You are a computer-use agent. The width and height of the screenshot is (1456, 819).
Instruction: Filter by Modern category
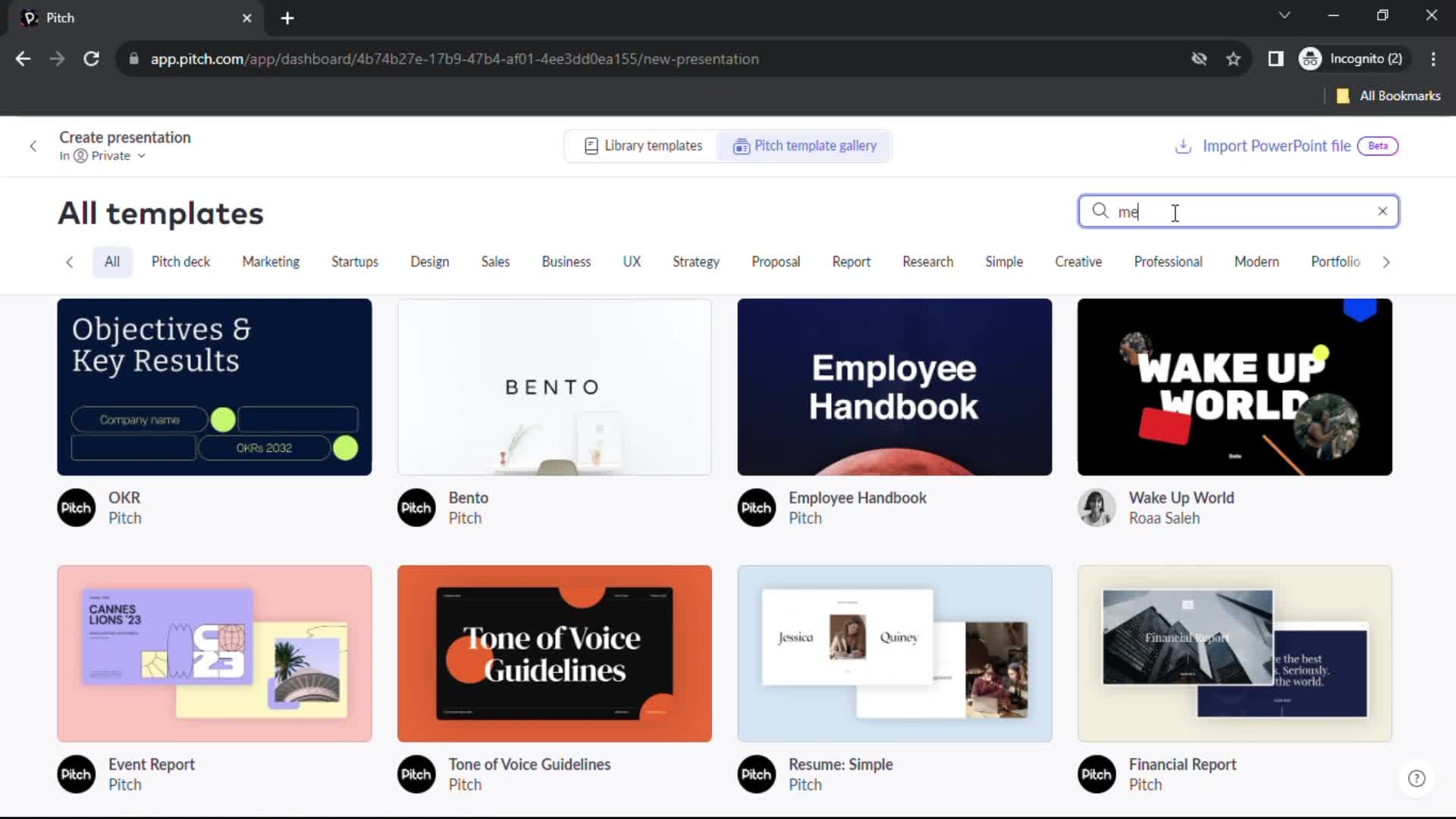pos(1257,262)
